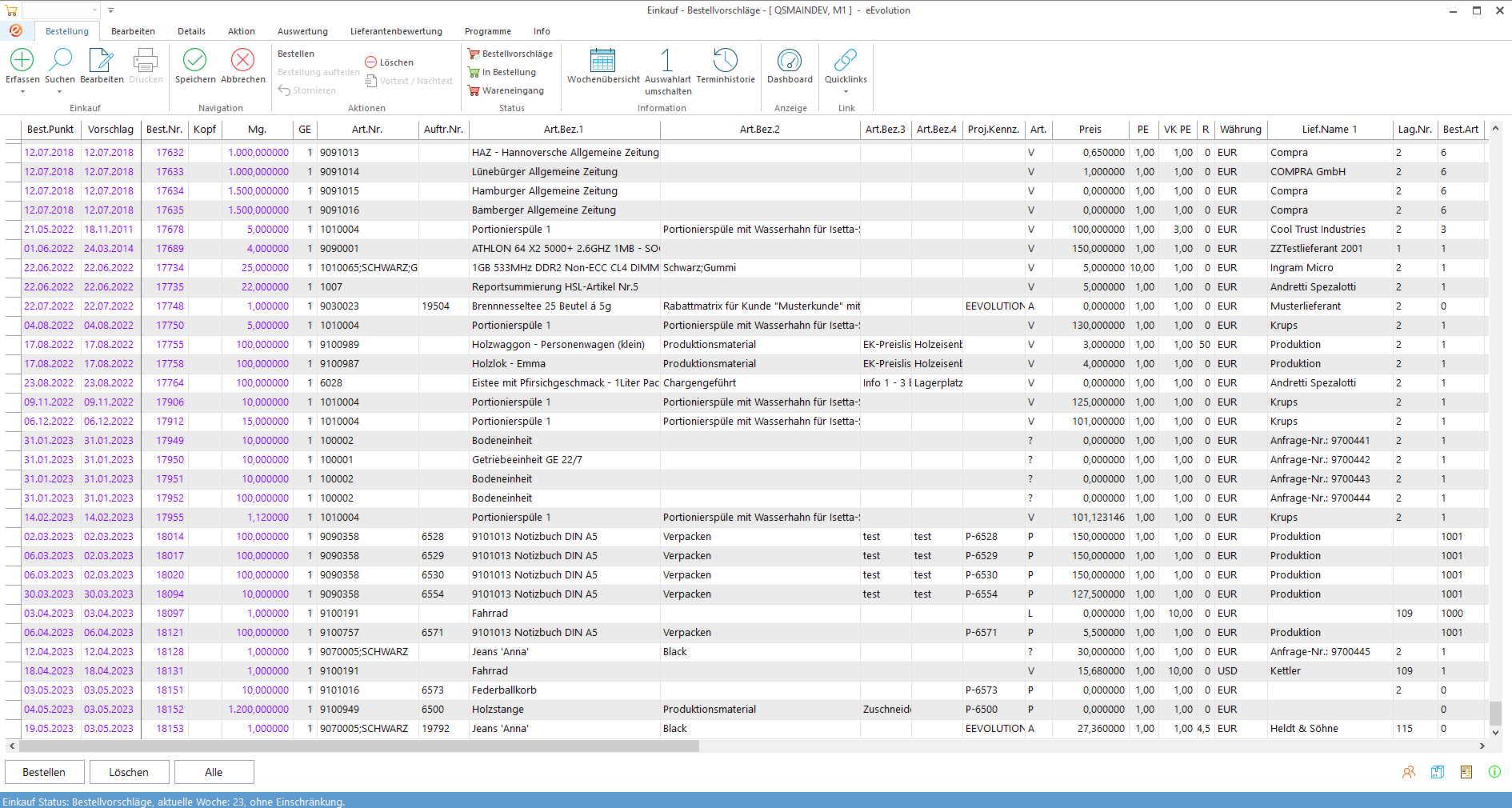
Task: Open the Programme ribbon tab
Action: click(x=487, y=31)
